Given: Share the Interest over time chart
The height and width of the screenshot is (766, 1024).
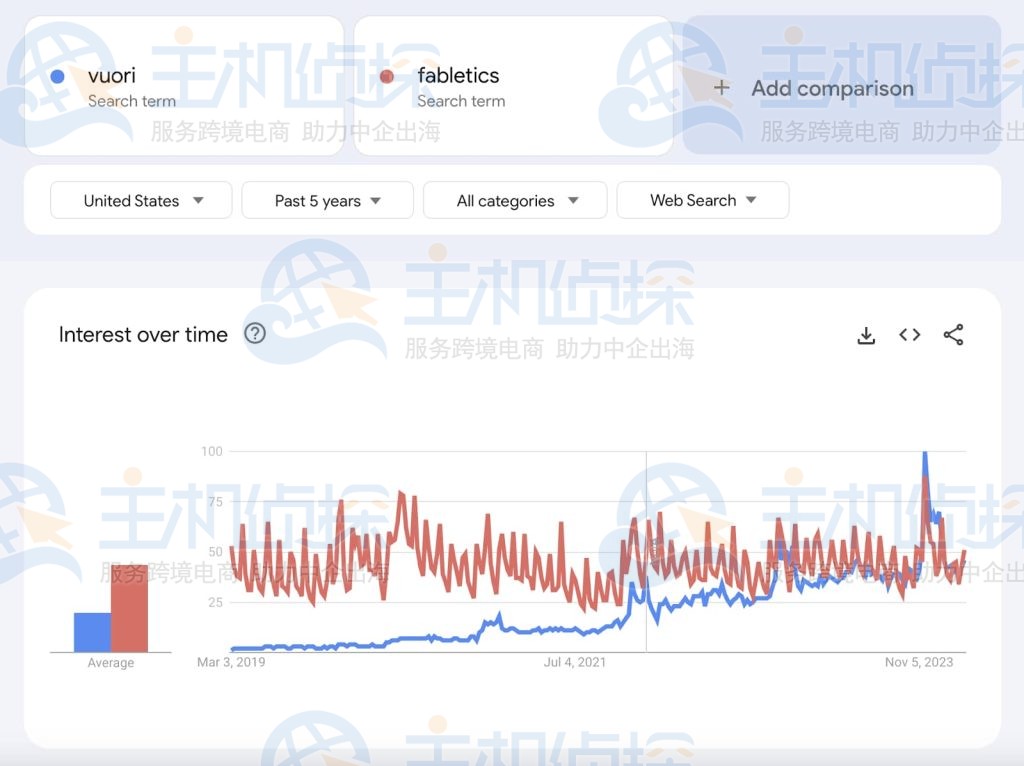Looking at the screenshot, I should [x=953, y=335].
